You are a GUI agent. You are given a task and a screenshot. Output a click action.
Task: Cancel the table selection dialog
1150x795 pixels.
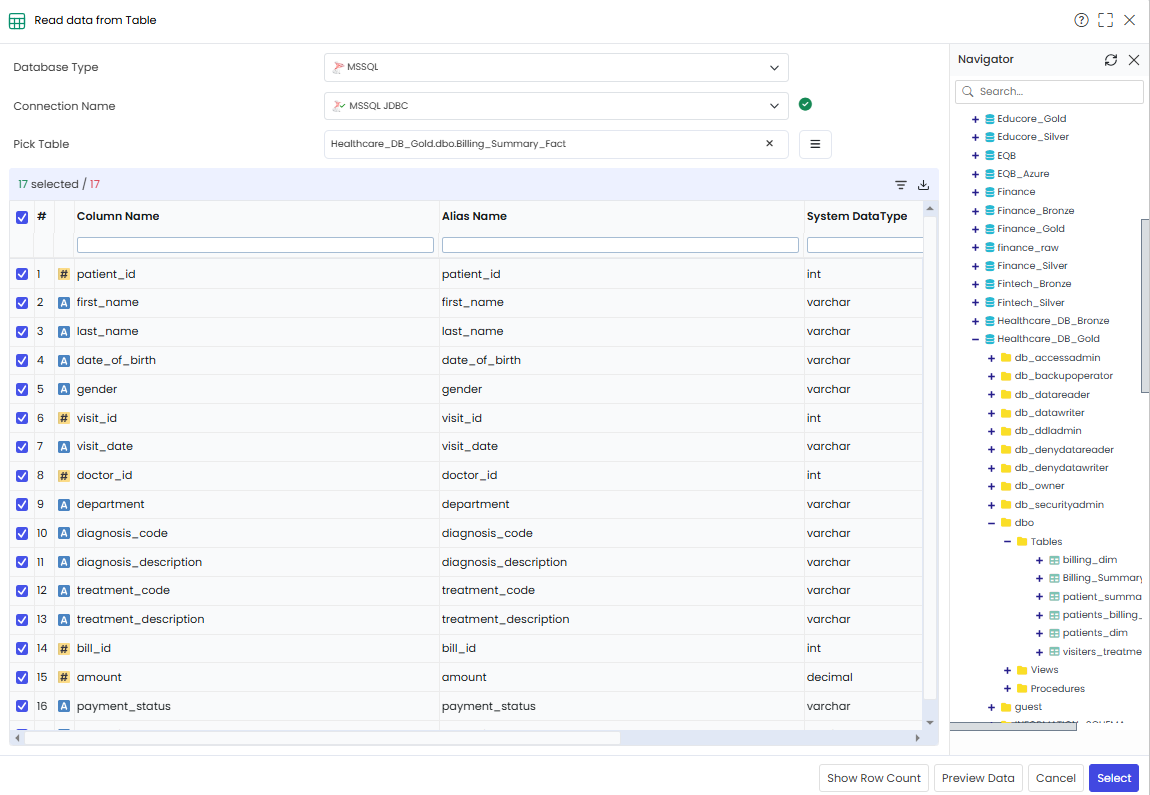click(1055, 778)
